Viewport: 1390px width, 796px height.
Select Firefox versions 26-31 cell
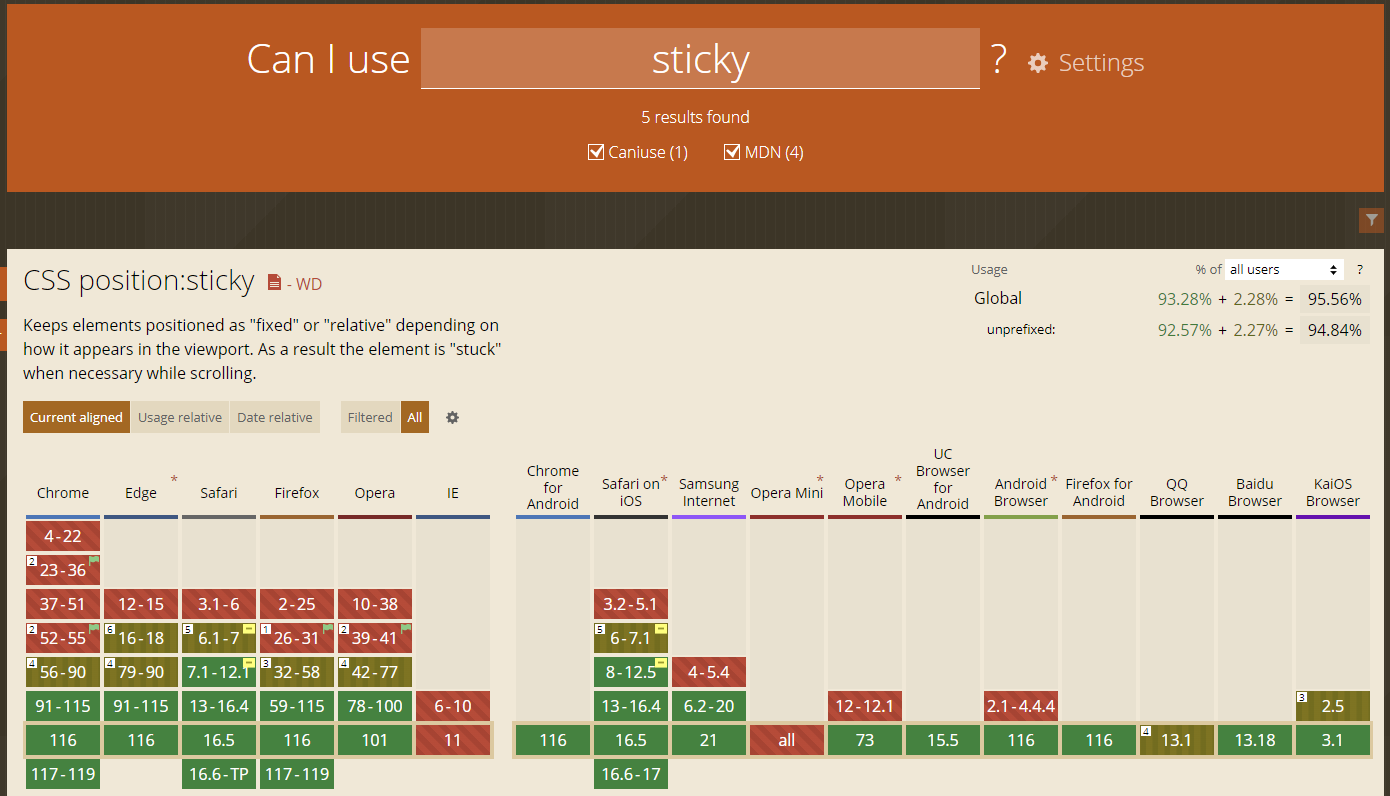(x=297, y=638)
